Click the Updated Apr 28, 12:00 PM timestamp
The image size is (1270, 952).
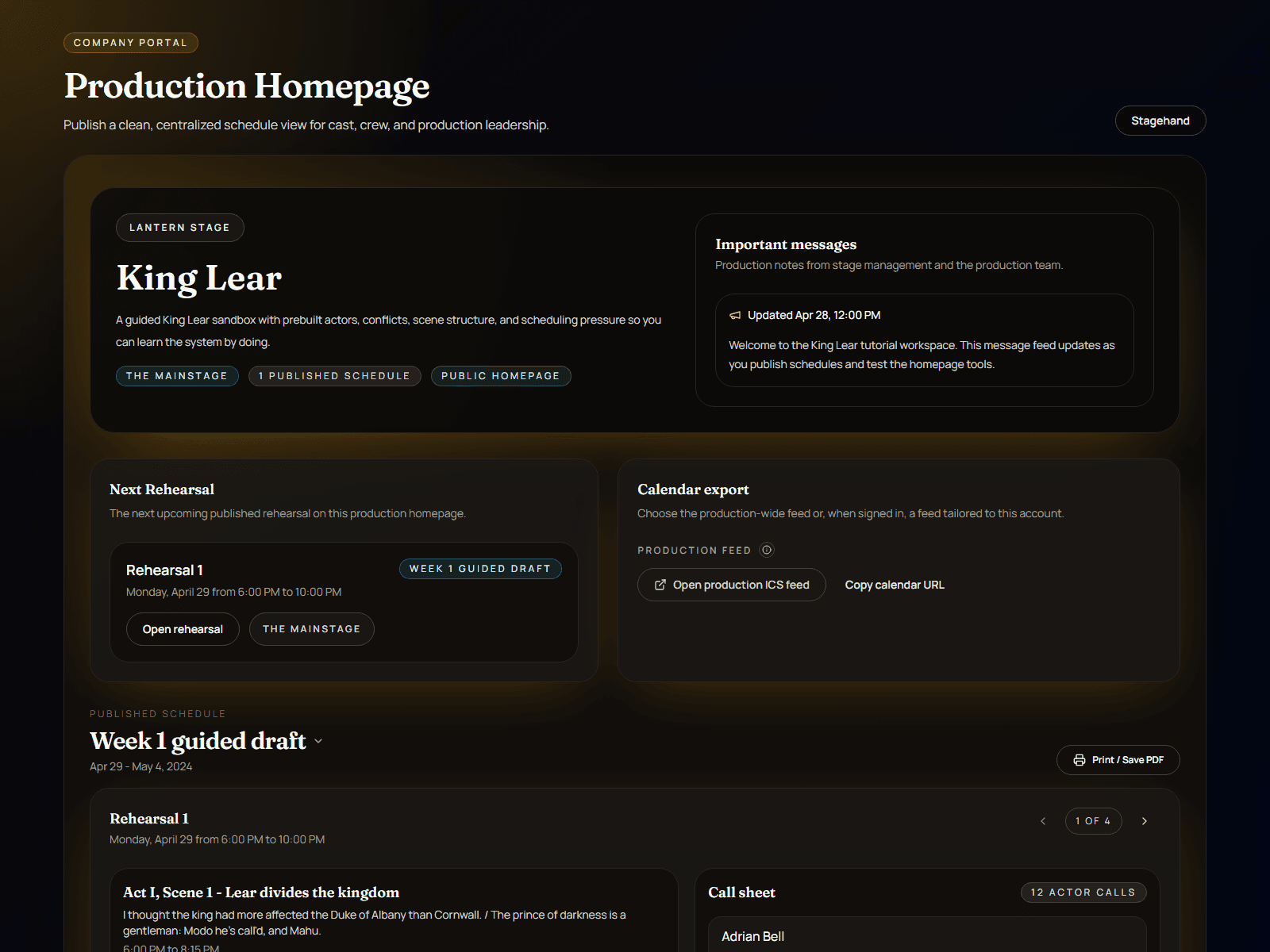coord(814,315)
